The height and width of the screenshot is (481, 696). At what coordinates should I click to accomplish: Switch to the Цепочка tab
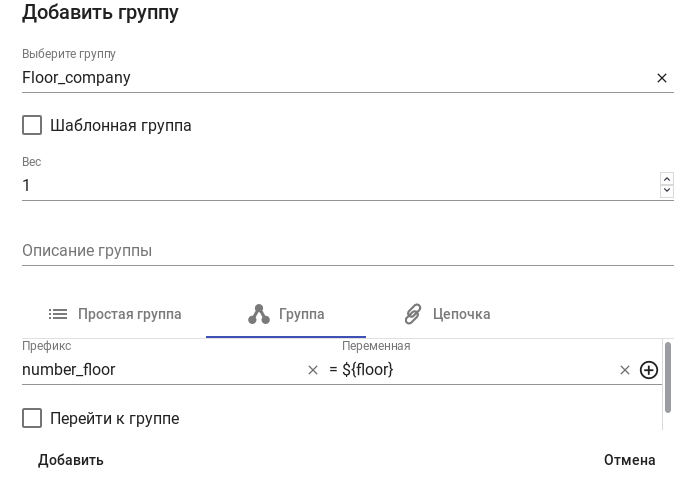coord(447,314)
